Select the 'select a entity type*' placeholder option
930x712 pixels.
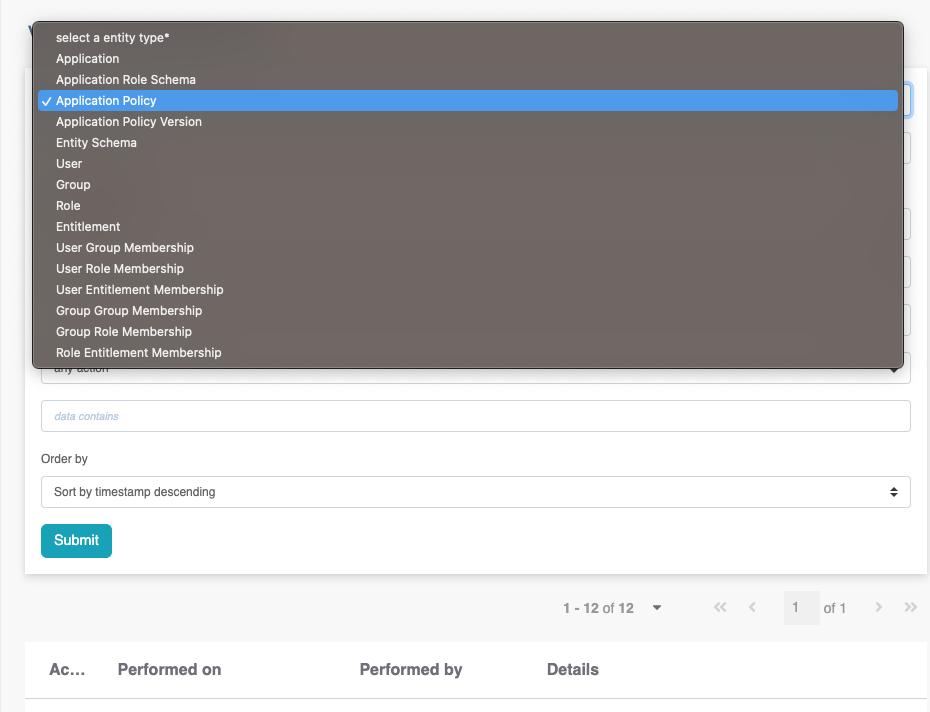468,37
